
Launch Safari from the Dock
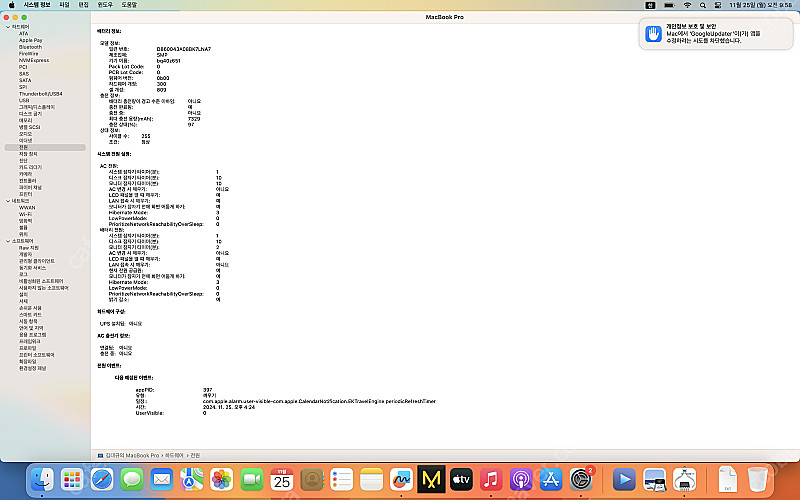click(x=102, y=480)
